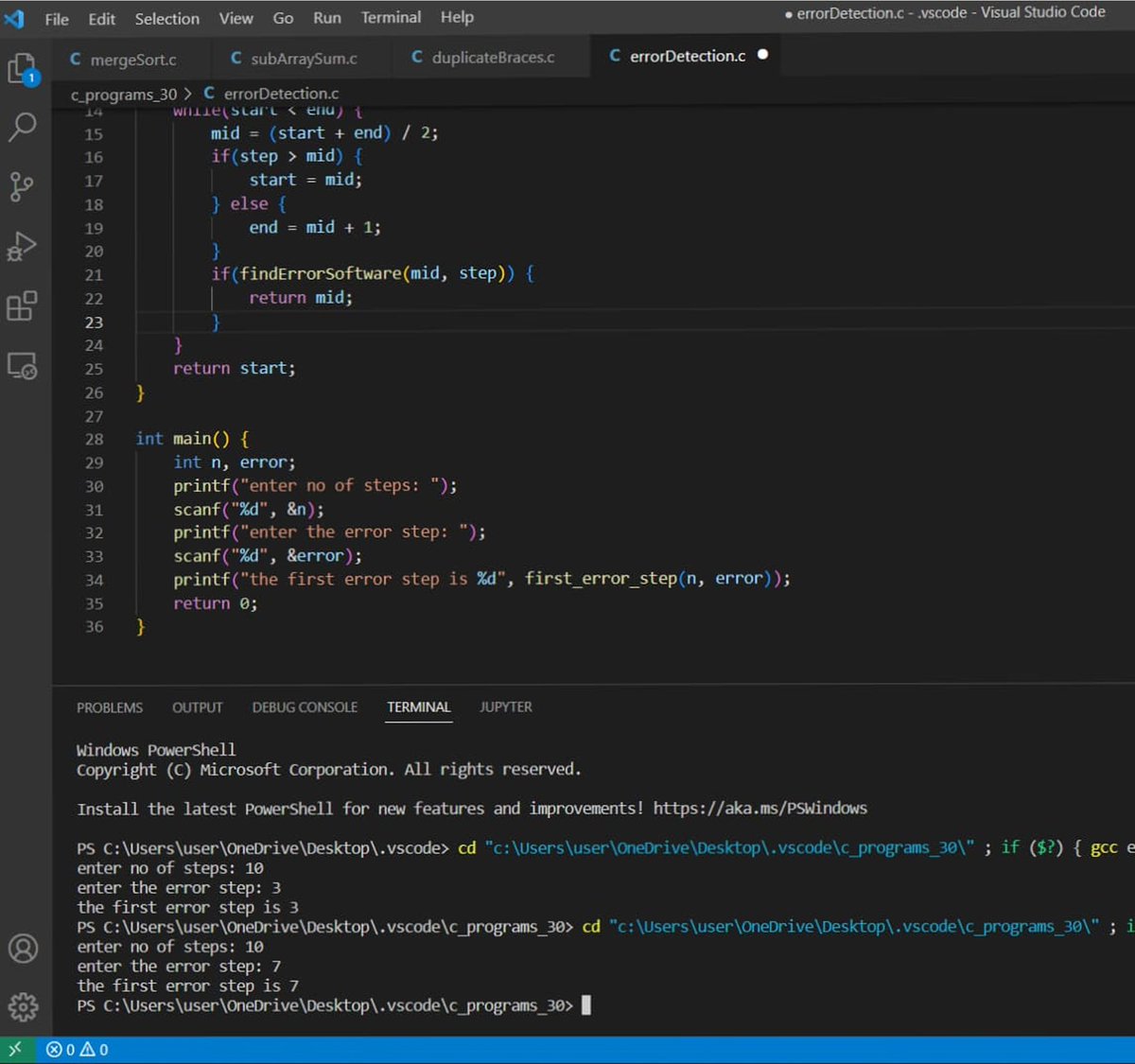Open the Terminal menu
1135x1064 pixels.
(390, 17)
